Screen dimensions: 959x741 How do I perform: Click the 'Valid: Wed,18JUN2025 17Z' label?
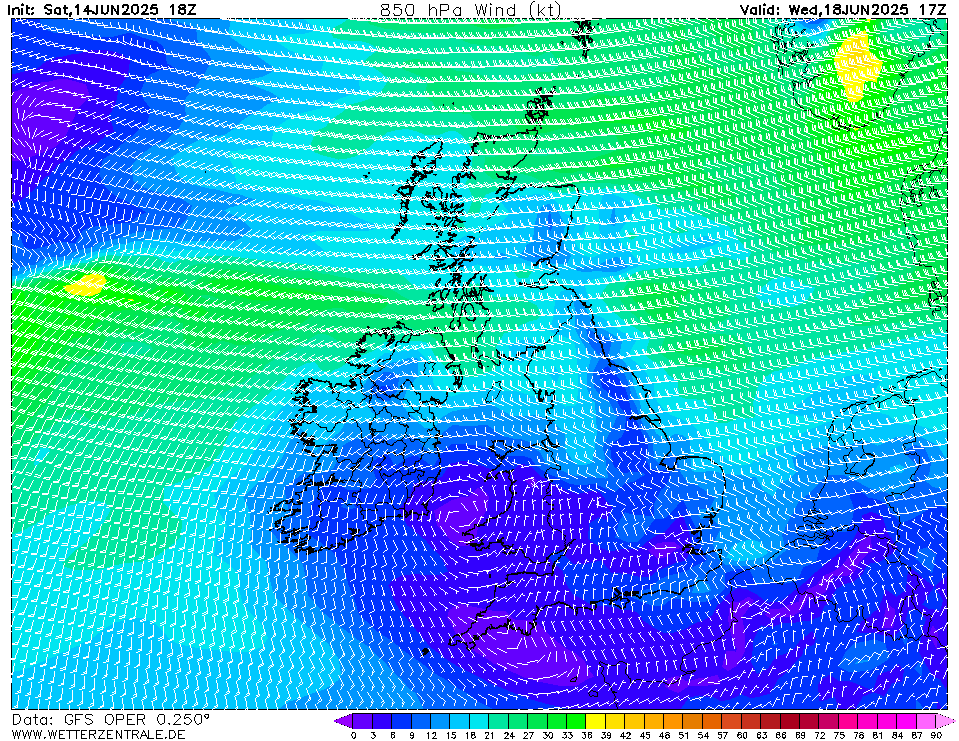pos(843,10)
